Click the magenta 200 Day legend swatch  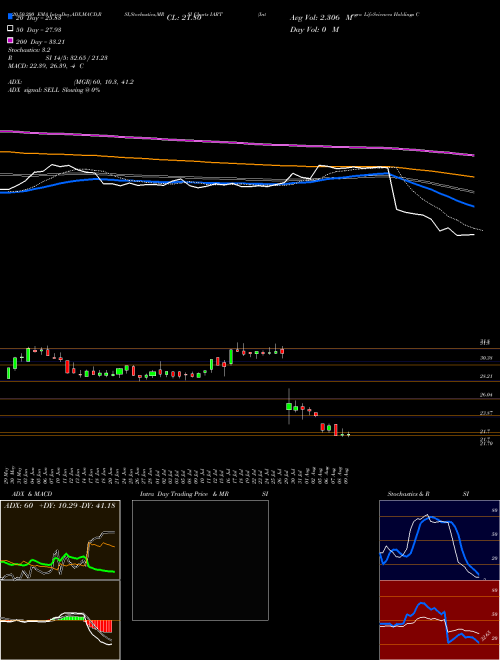pos(10,40)
